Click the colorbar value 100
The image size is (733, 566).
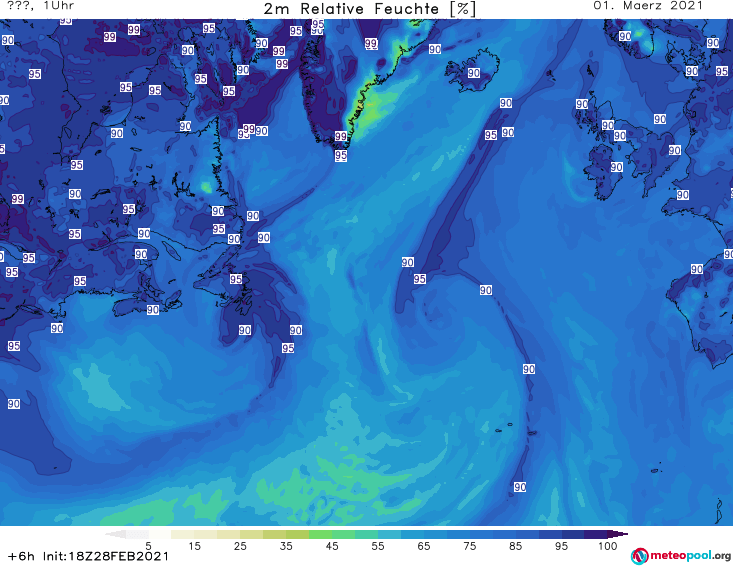click(x=607, y=546)
